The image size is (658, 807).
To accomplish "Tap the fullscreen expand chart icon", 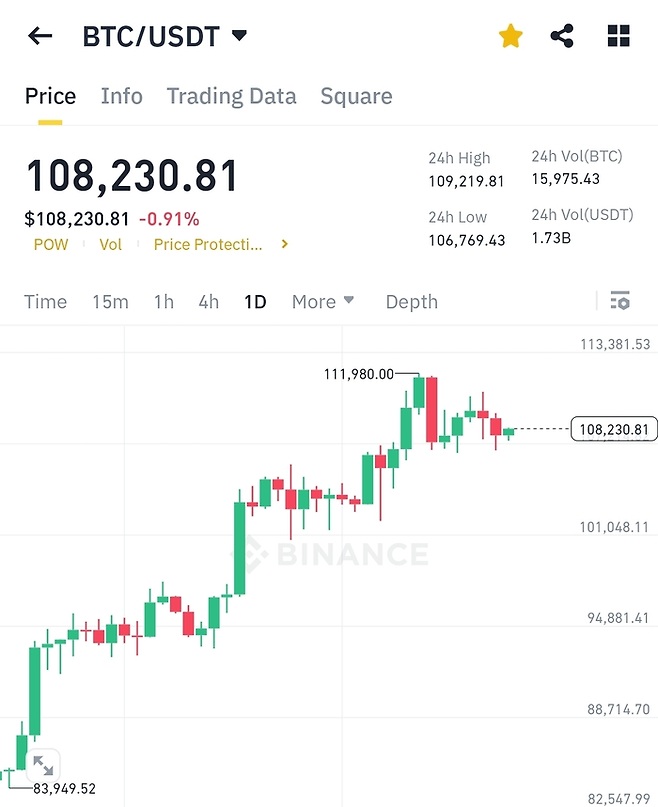I will (43, 766).
